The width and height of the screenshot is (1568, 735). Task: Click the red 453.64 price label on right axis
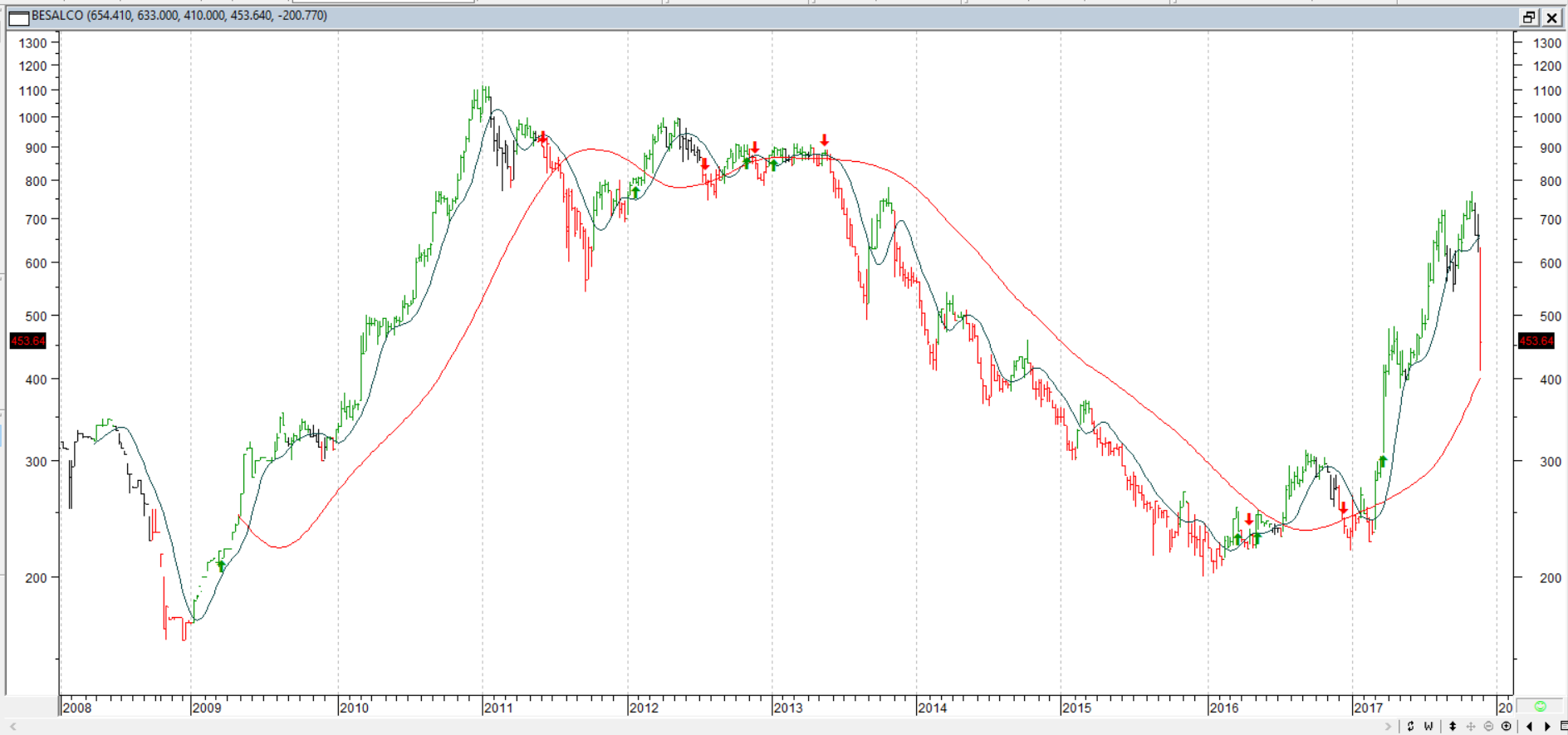click(x=1536, y=341)
